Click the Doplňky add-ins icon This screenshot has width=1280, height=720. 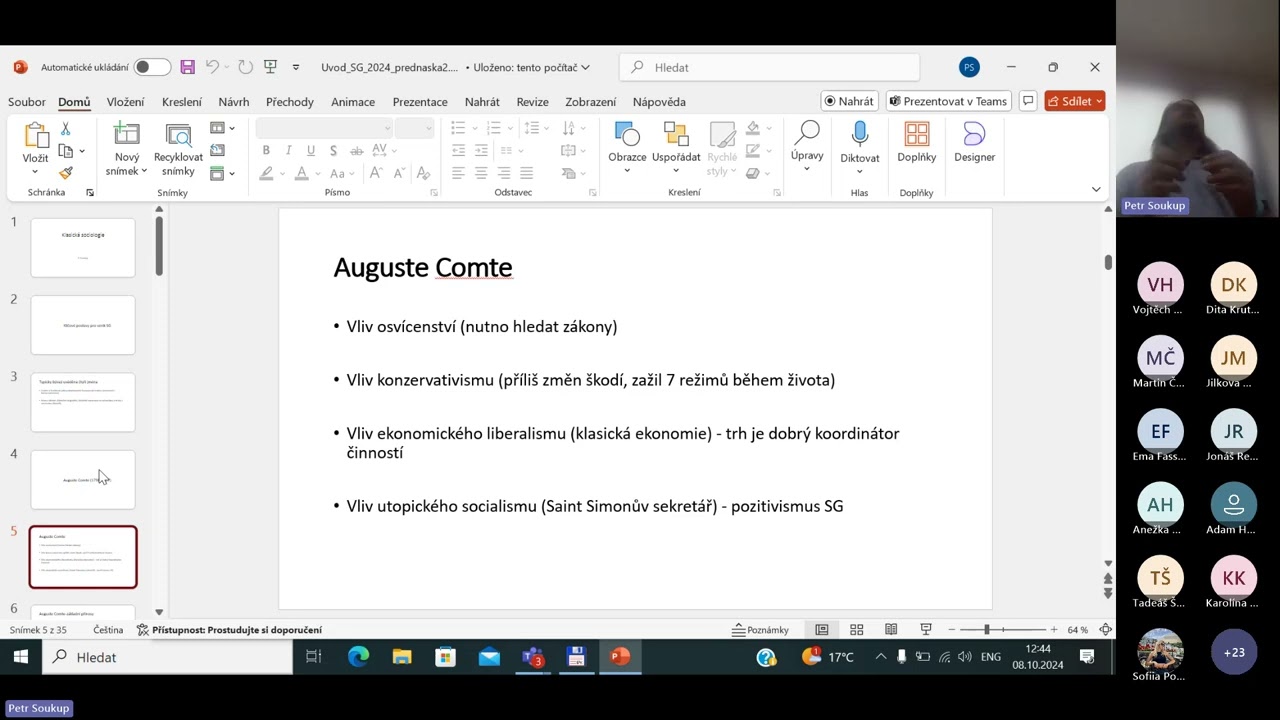tap(916, 135)
